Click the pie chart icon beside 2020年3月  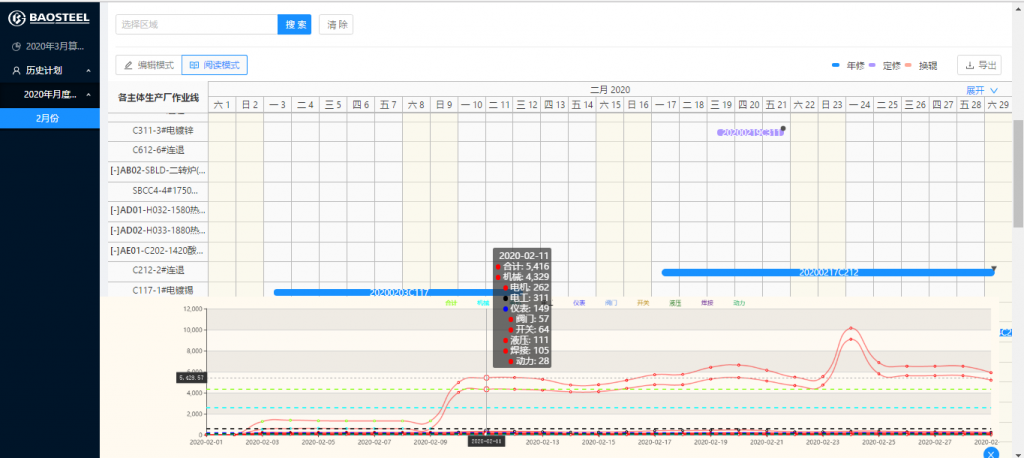click(x=16, y=47)
